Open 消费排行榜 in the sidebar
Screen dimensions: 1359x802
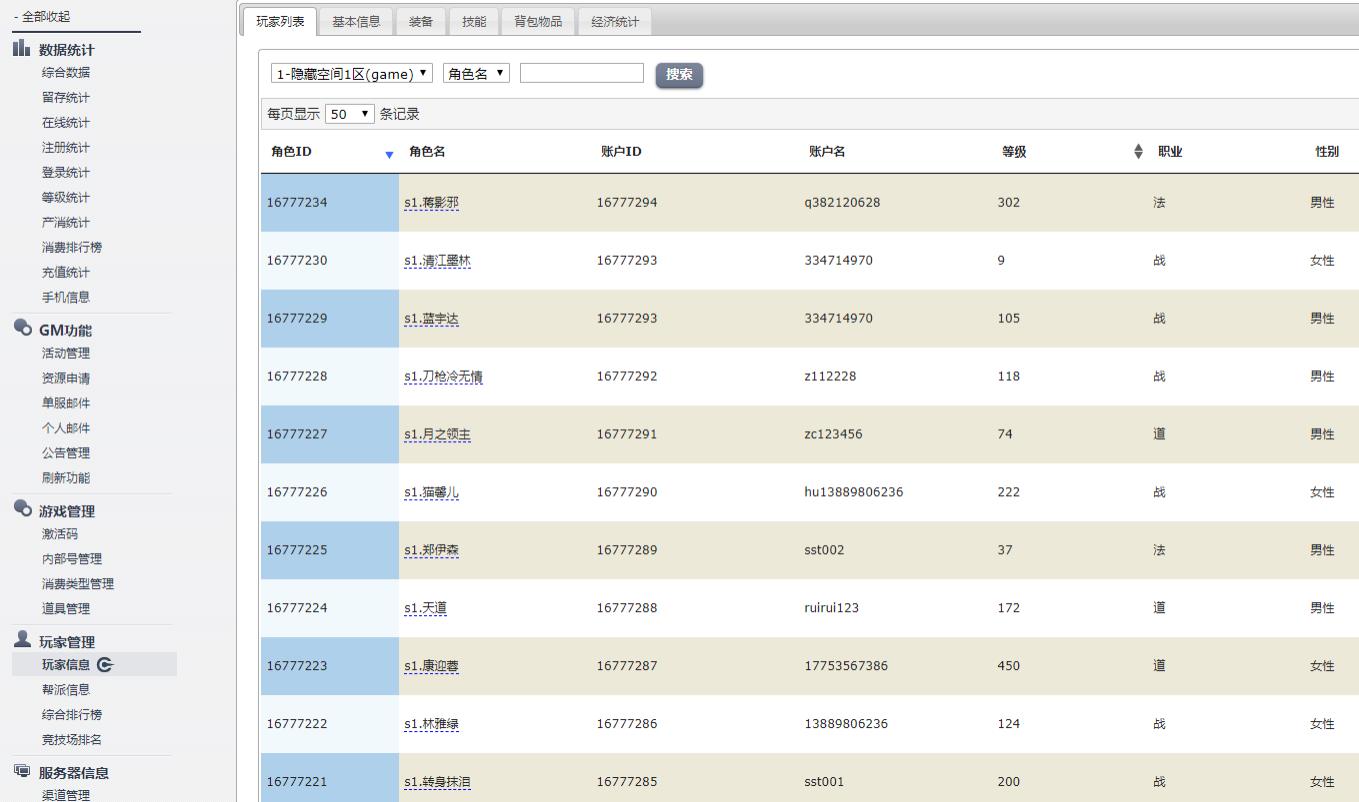72,247
